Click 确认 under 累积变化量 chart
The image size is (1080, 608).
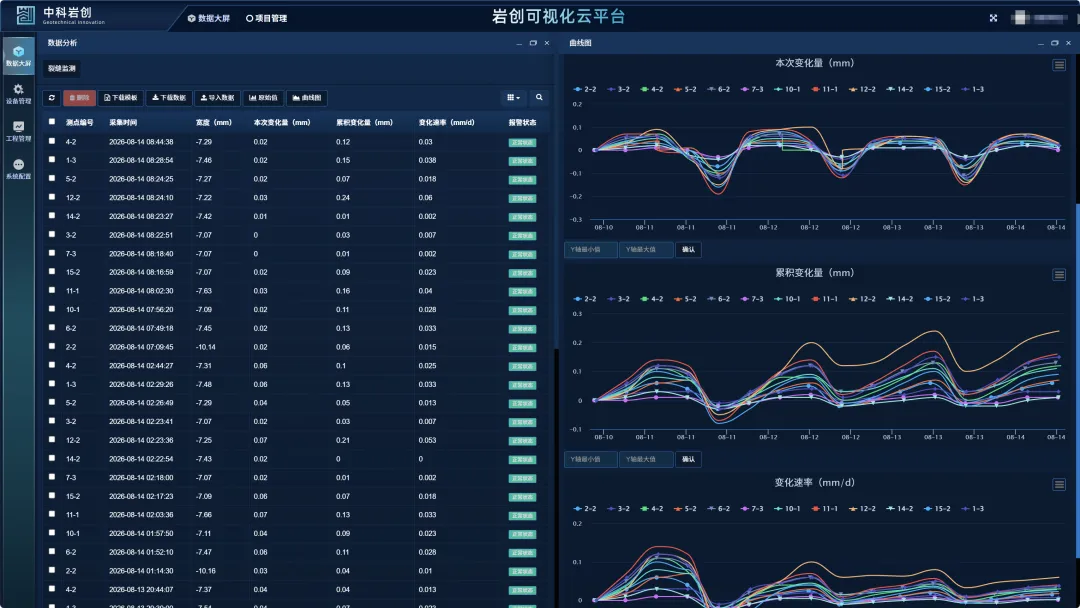pos(688,459)
